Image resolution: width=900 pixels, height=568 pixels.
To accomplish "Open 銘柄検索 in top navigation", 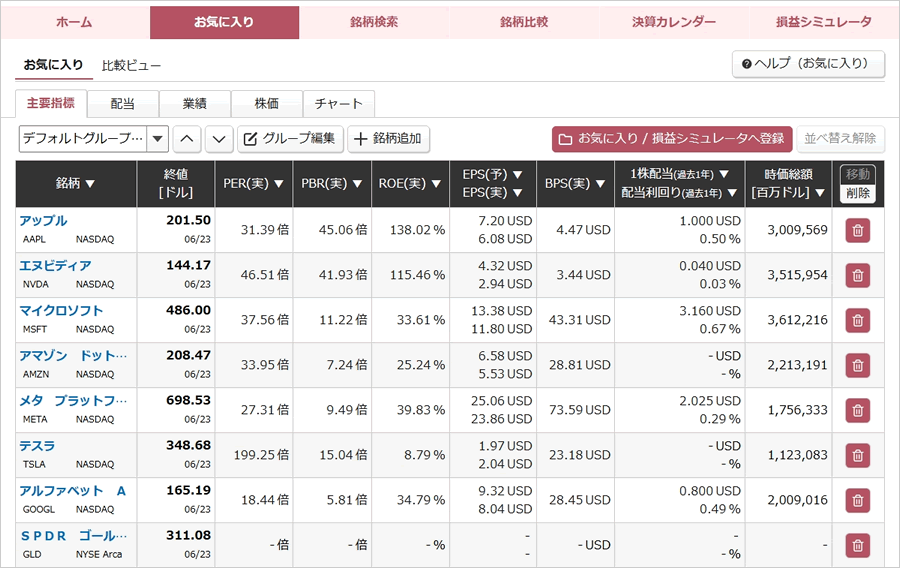I will tap(374, 22).
